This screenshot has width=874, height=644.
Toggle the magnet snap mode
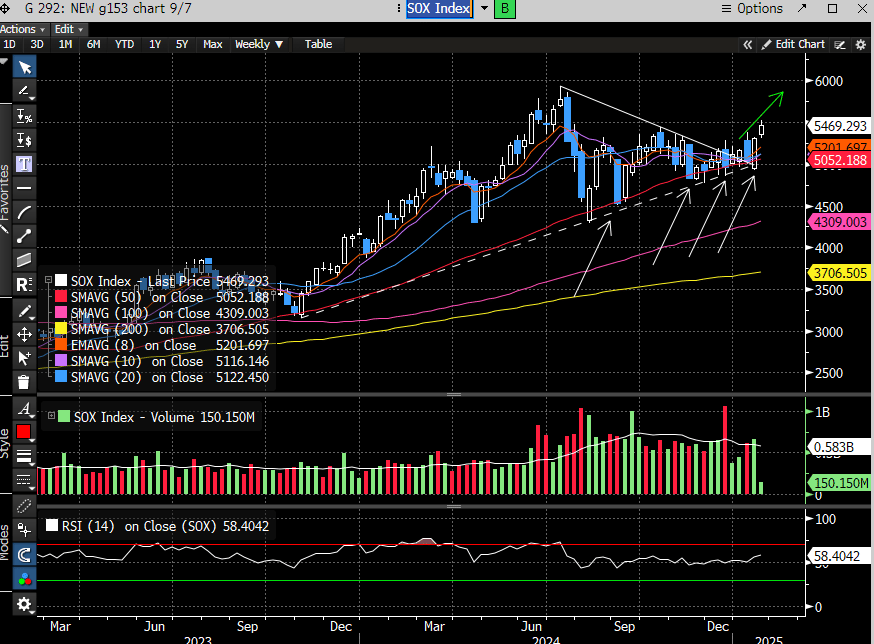pyautogui.click(x=24, y=555)
